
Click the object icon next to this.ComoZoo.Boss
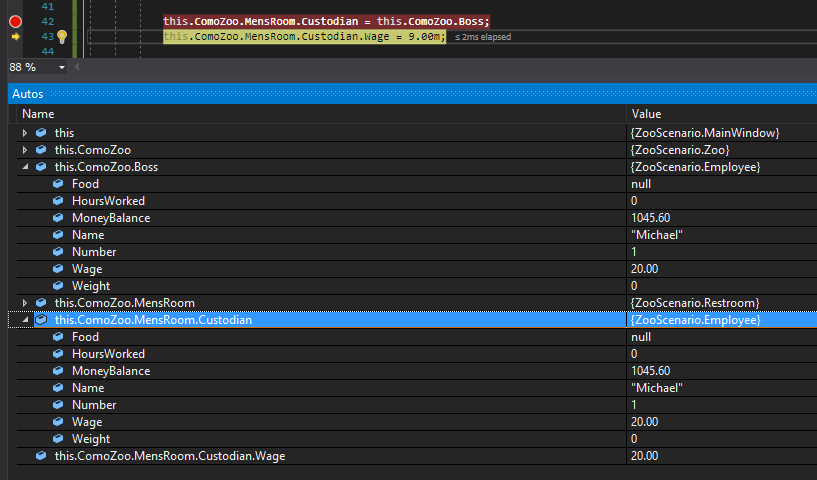41,167
